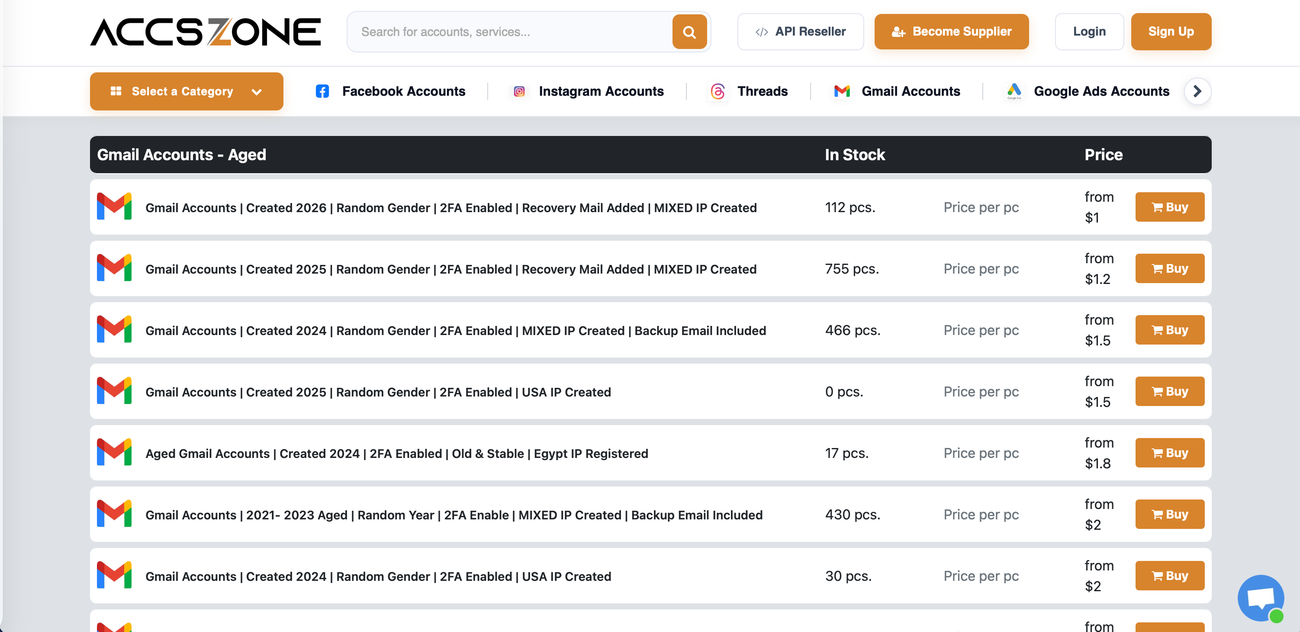Click the Threads icon in category bar
The height and width of the screenshot is (632, 1300).
click(717, 91)
